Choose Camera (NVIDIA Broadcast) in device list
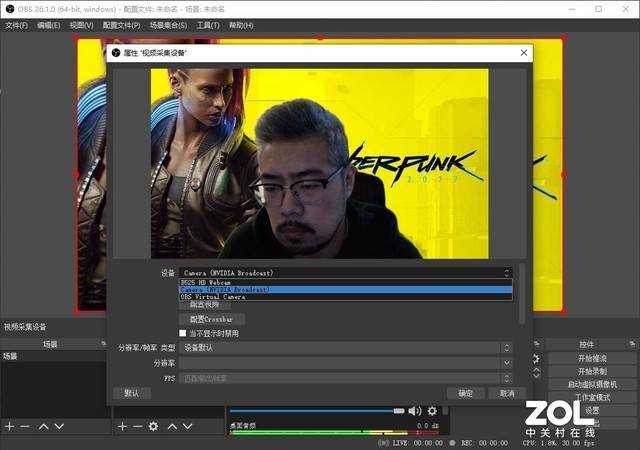640x450 pixels. tap(346, 290)
